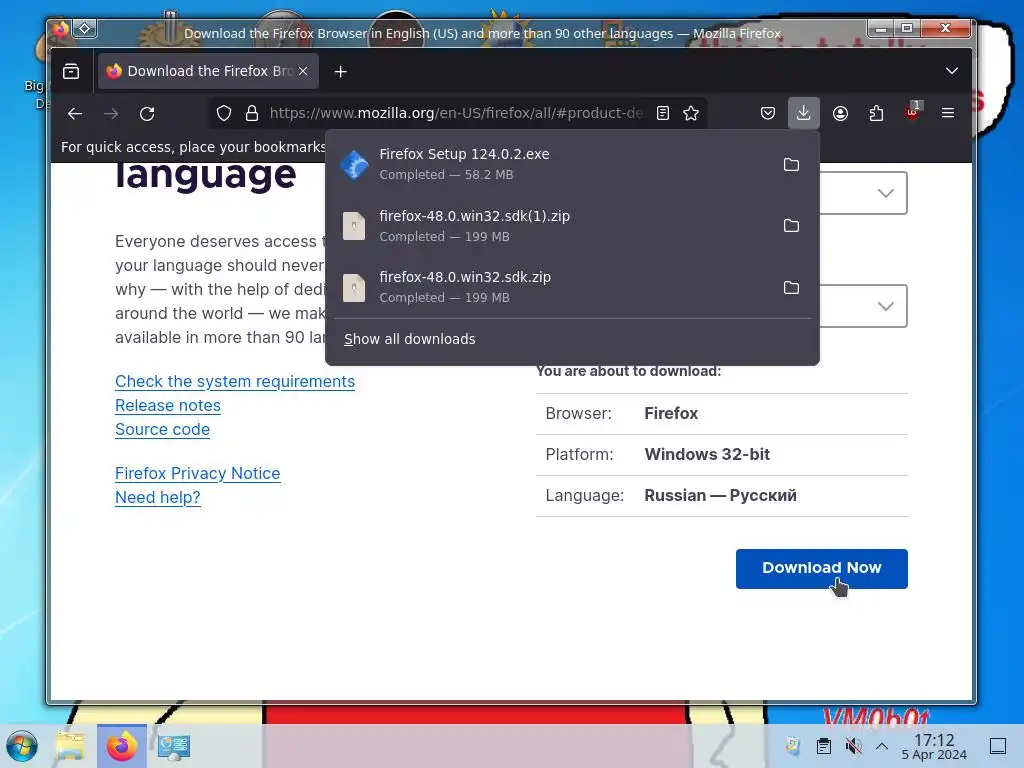Click the muted volume tray icon

coord(853,746)
